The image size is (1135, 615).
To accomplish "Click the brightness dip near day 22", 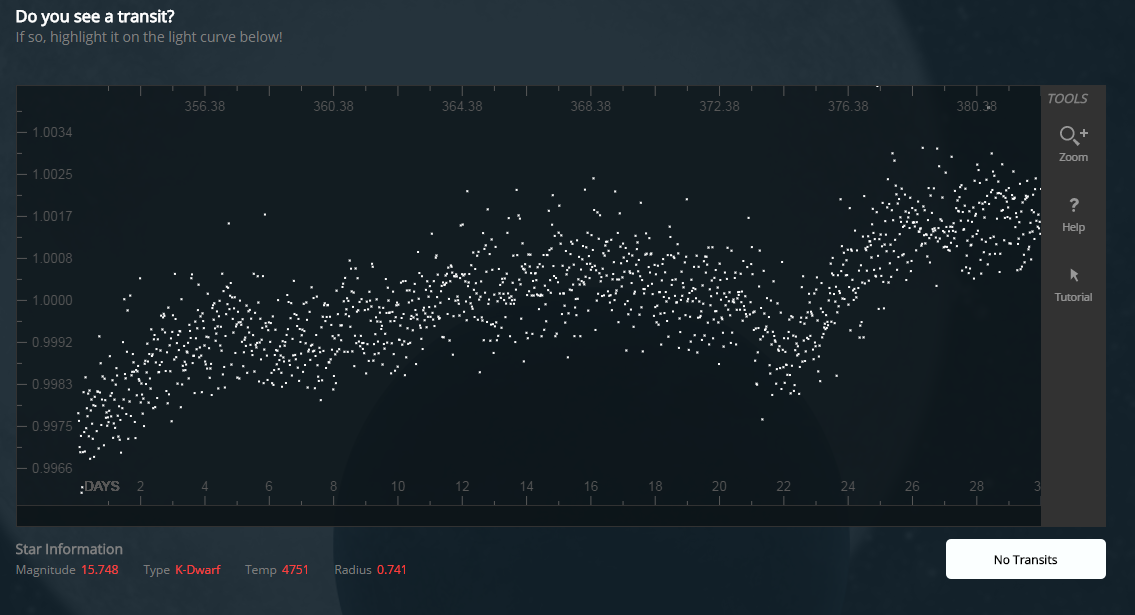I will pos(786,360).
